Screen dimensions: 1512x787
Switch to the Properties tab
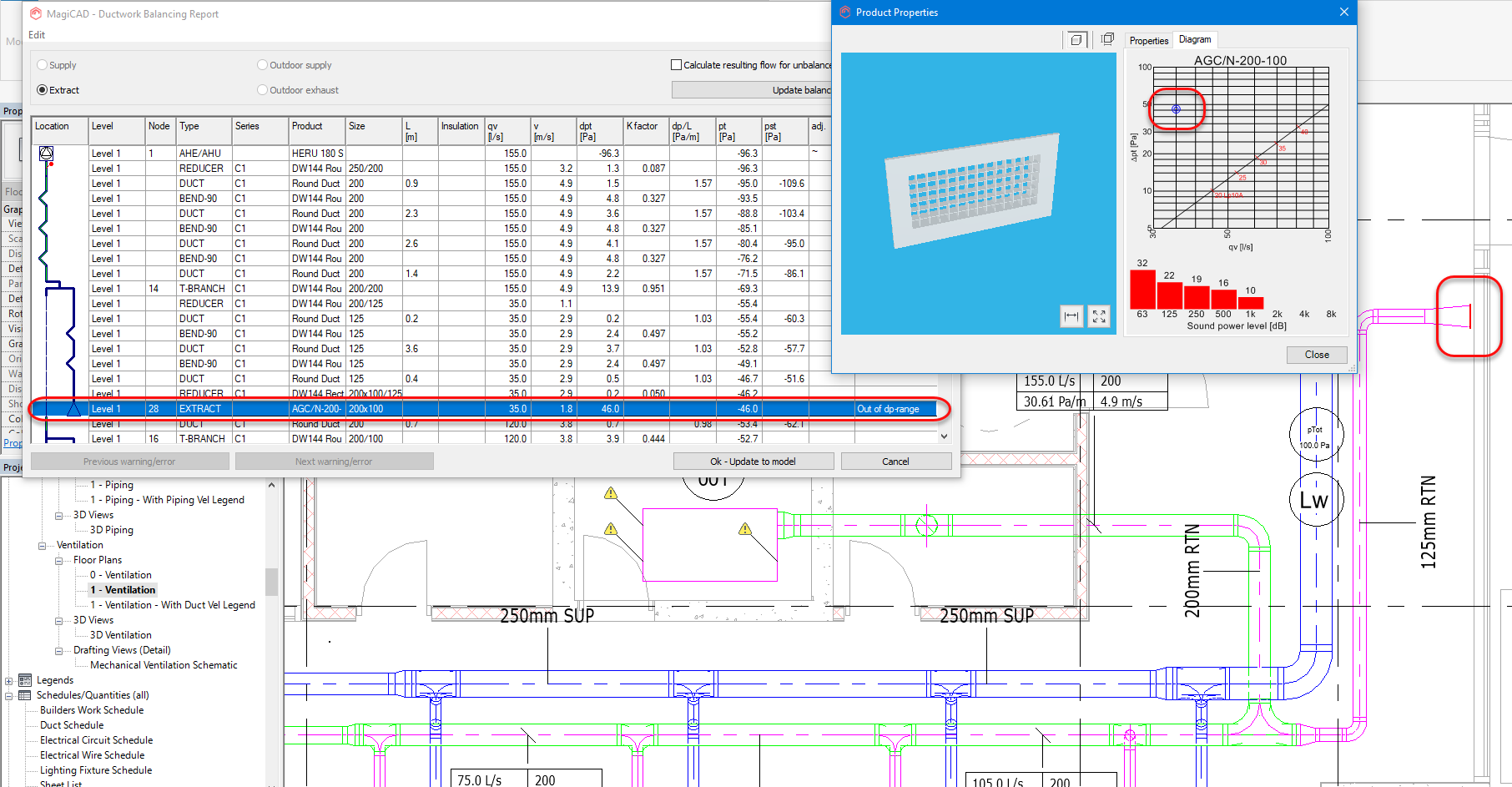pyautogui.click(x=1148, y=41)
